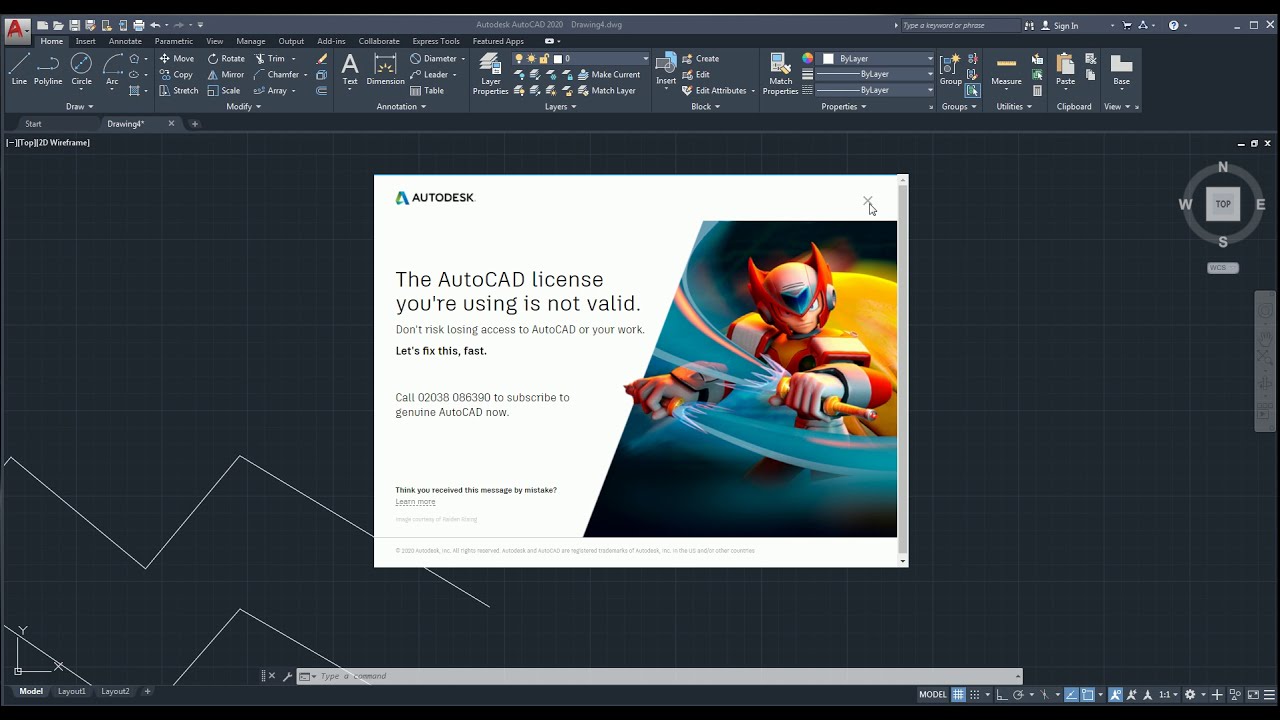This screenshot has height=720, width=1280.
Task: Select the Mirror tool
Action: point(226,74)
